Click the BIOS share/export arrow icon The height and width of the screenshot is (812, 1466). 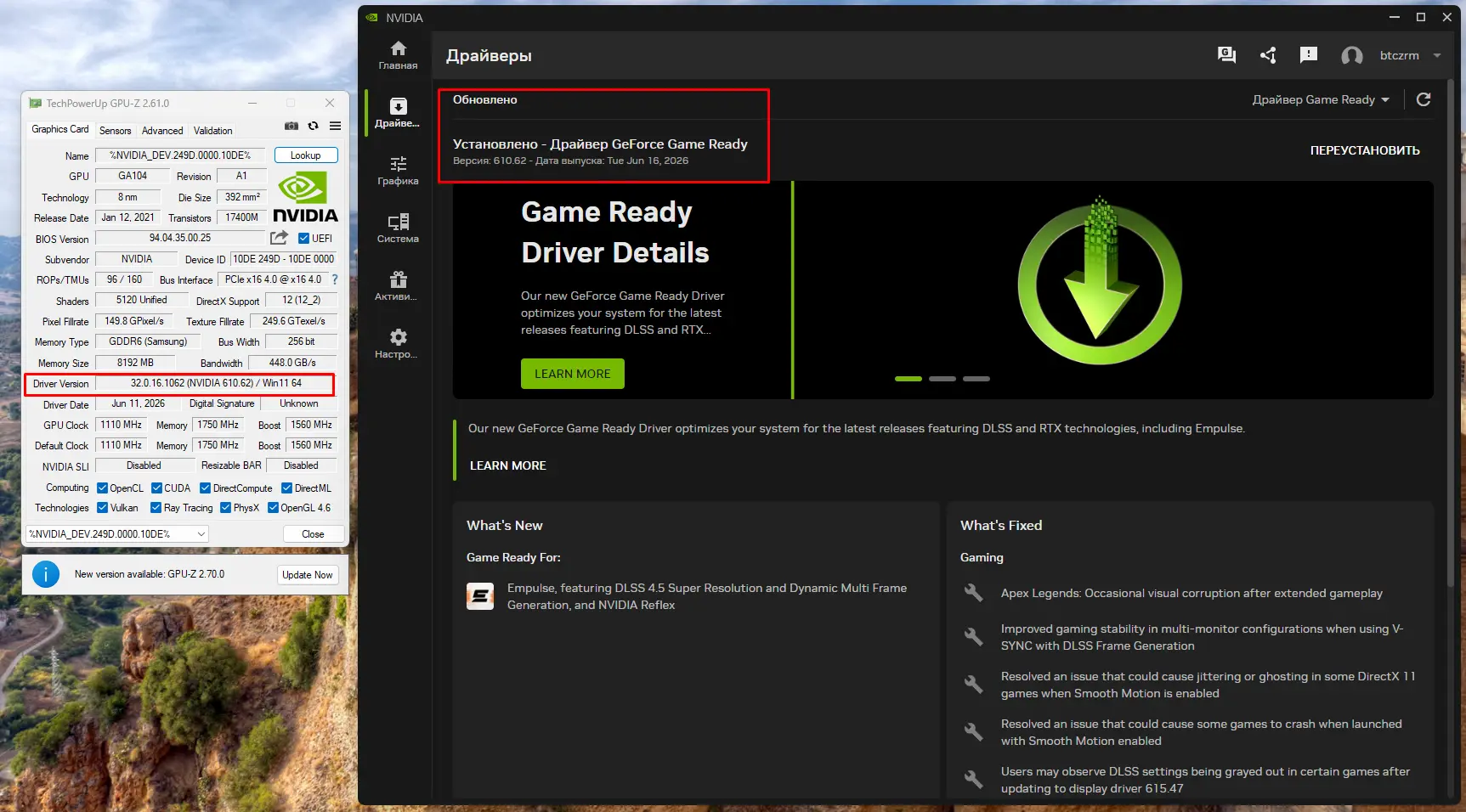(x=279, y=238)
